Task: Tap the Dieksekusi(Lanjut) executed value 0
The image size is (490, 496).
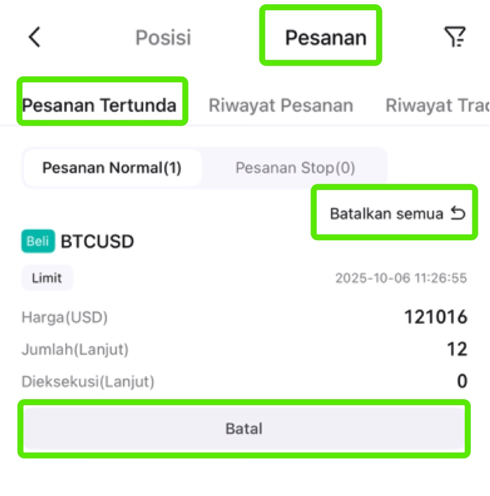Action: pos(462,381)
